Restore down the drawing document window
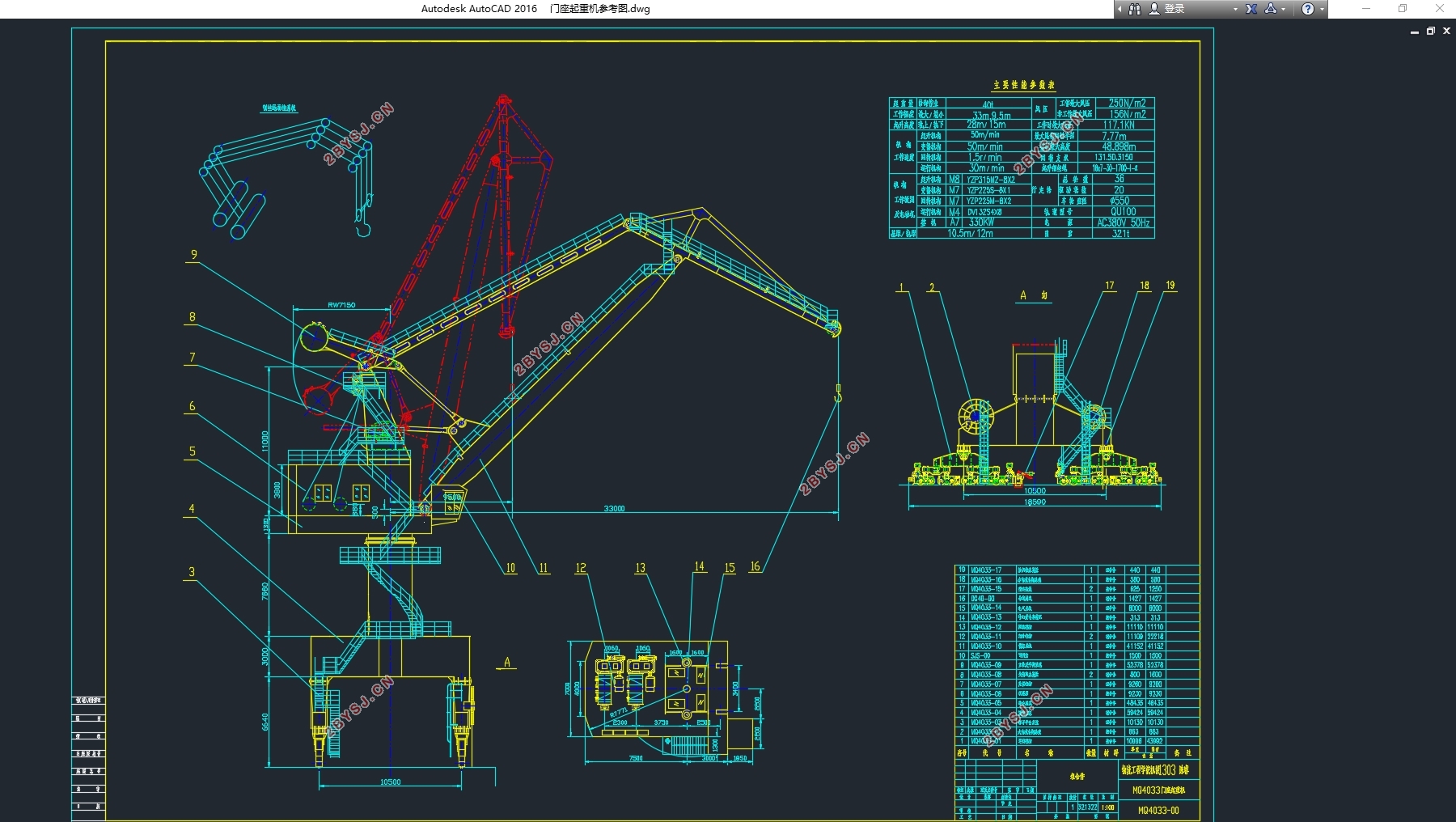 [1430, 31]
